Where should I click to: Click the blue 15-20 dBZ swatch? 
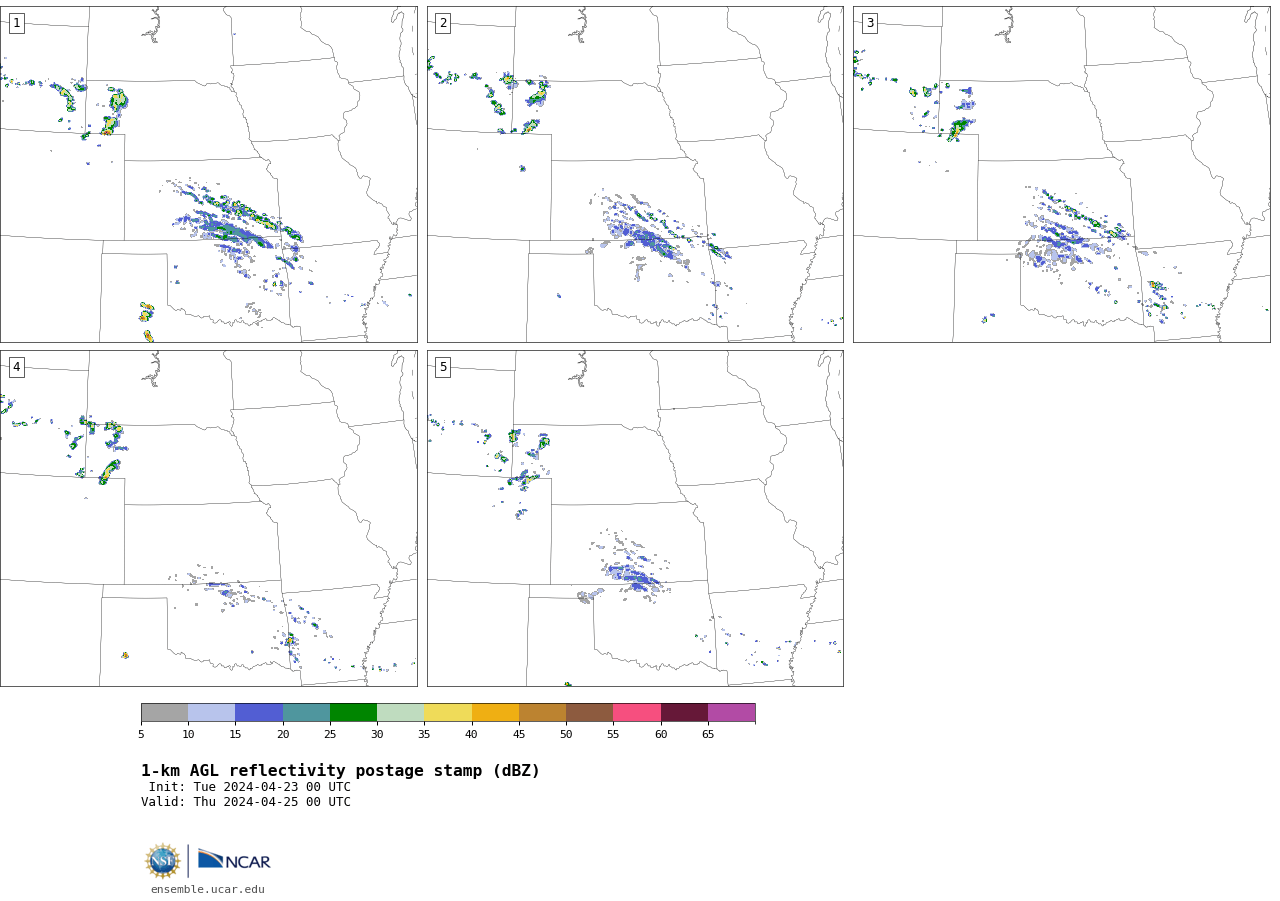coord(259,713)
